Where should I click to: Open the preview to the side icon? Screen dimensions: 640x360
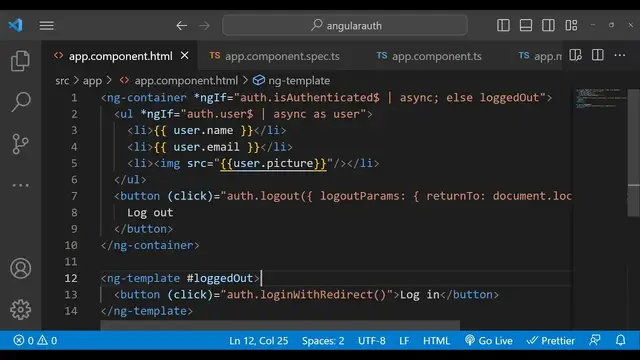click(576, 55)
